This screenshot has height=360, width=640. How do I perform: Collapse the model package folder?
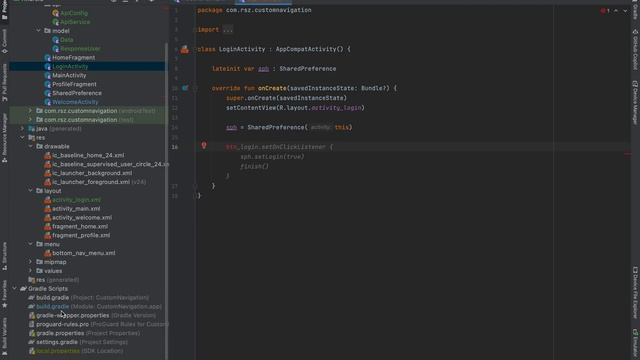point(38,31)
